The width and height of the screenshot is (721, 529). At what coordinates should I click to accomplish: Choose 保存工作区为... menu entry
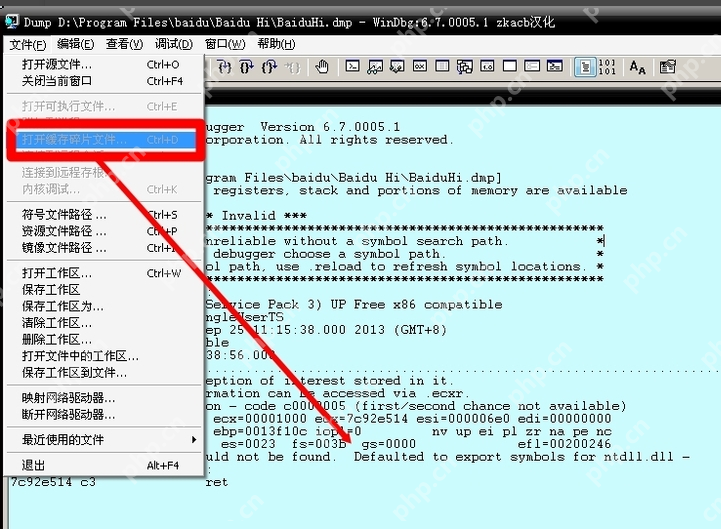104,306
